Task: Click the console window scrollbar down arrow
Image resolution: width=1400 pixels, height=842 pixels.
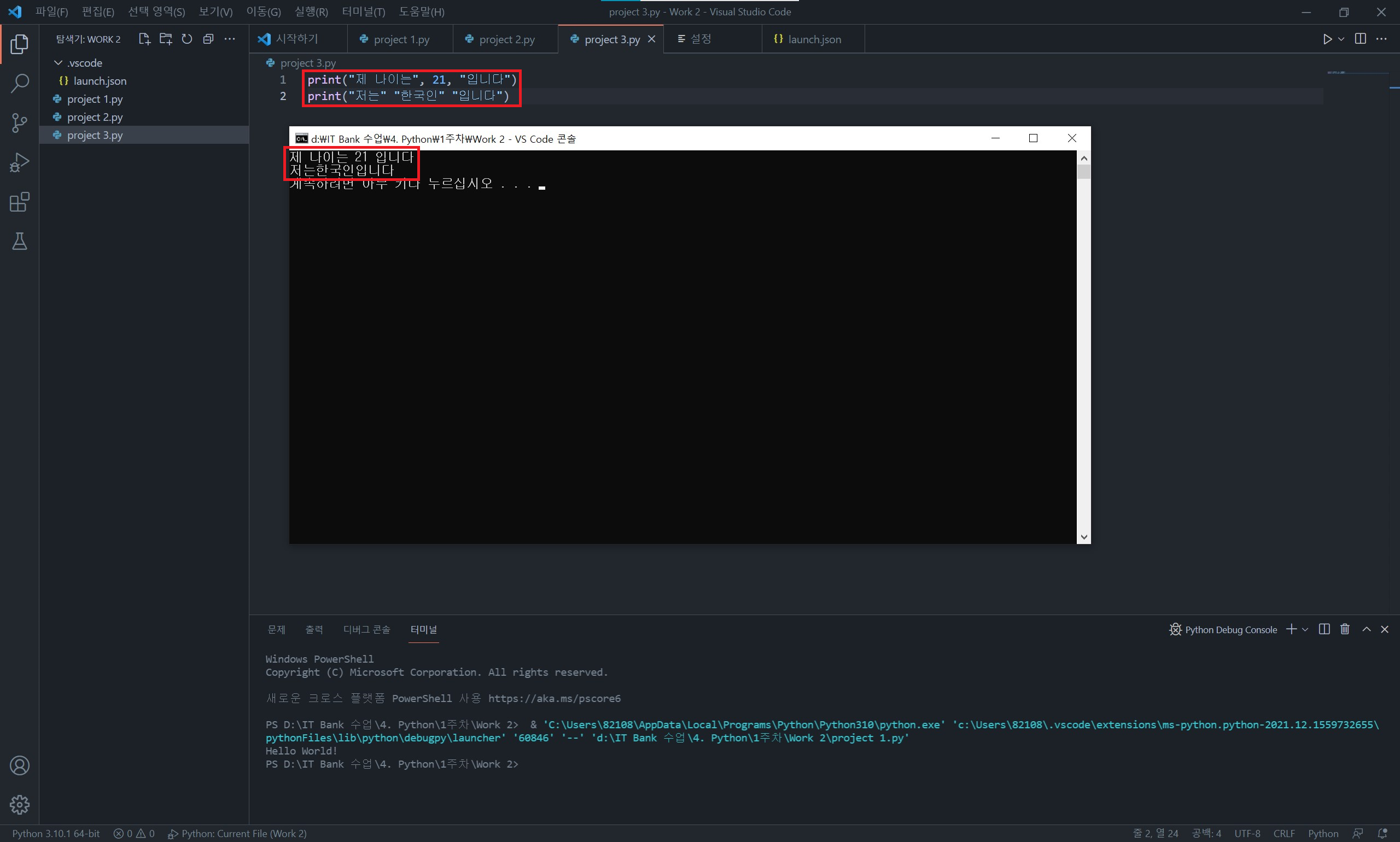Action: [x=1083, y=537]
